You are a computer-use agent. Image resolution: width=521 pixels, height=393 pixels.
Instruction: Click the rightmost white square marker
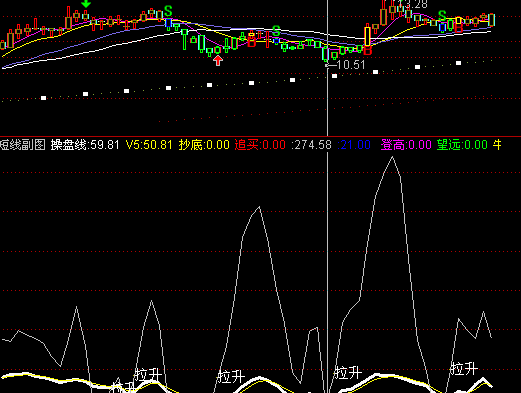[x=459, y=63]
